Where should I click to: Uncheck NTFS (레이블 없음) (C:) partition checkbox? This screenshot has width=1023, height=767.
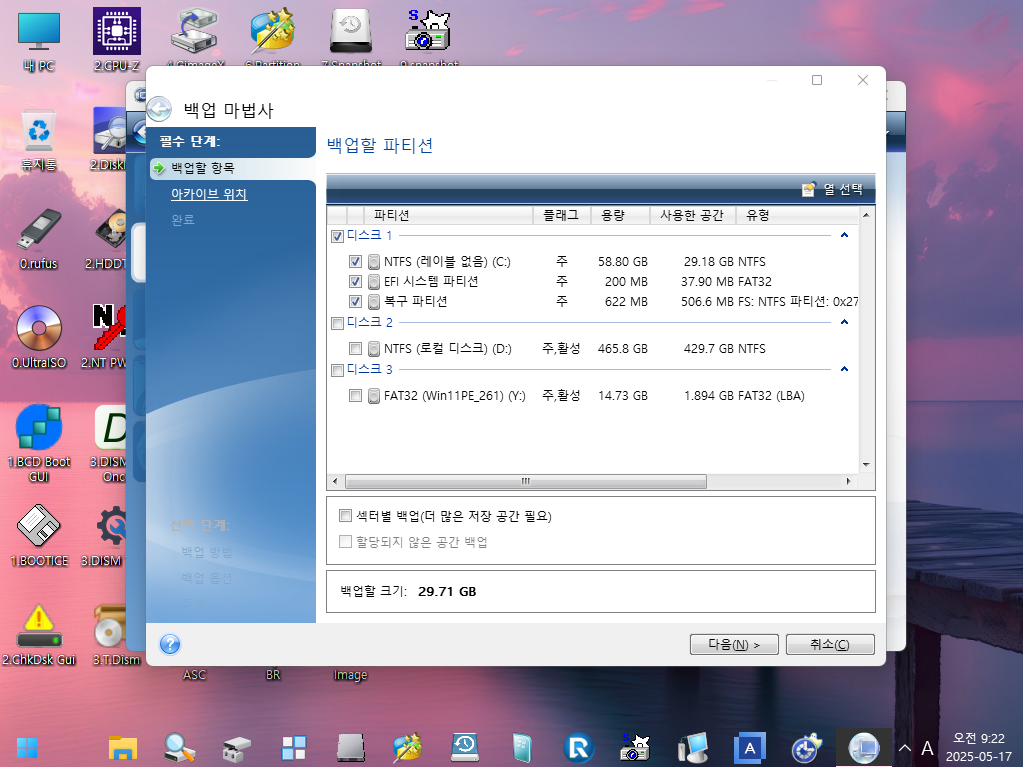tap(355, 262)
